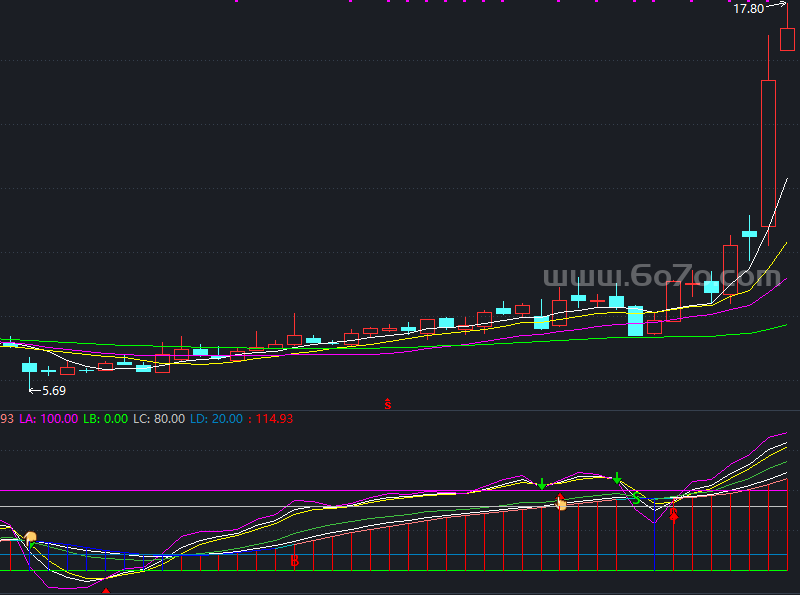Select the LC: 80.00 indicator label
This screenshot has height=595, width=800.
click(x=158, y=419)
